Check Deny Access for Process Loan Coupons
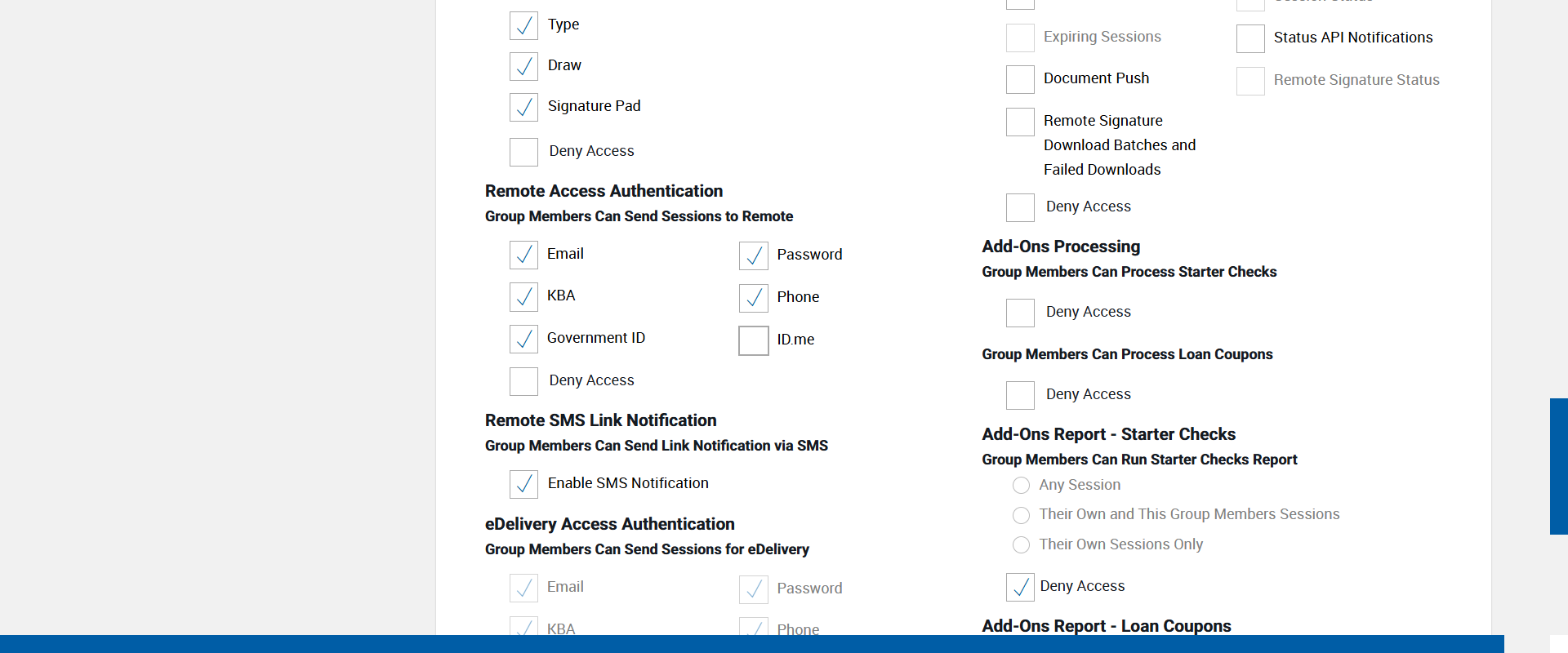 (x=1020, y=395)
